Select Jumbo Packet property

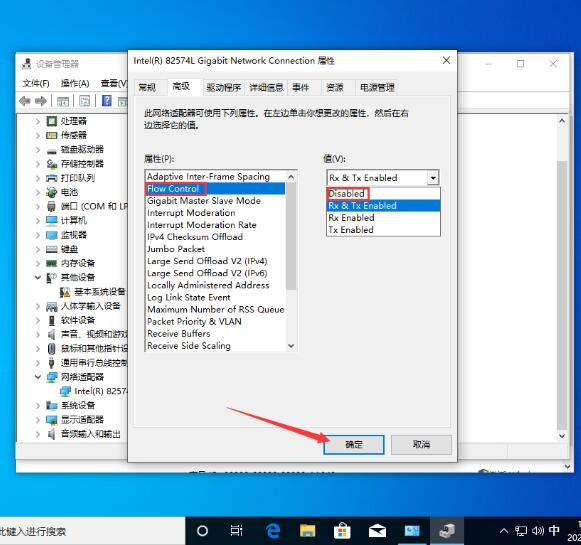tap(215, 249)
